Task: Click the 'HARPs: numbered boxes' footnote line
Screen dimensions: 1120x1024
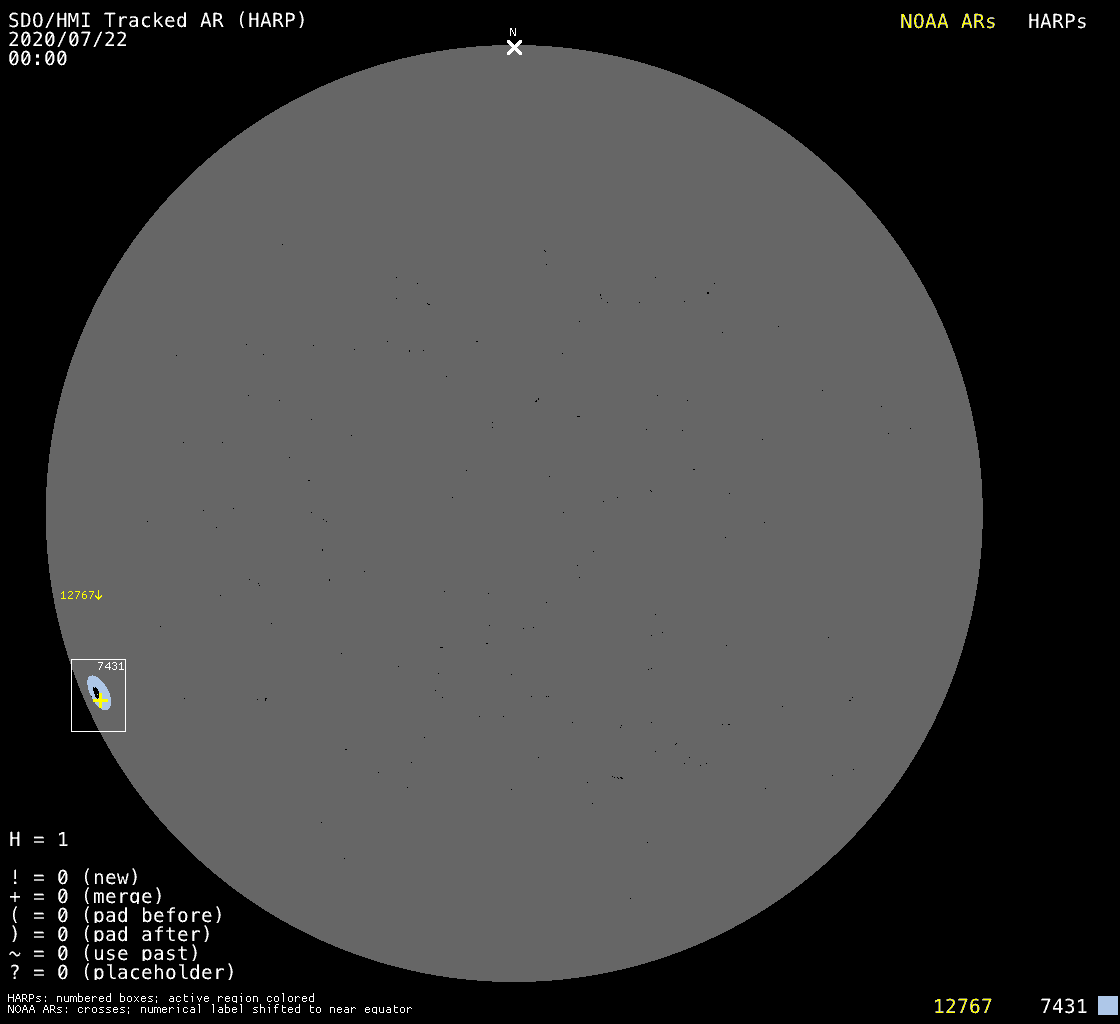Action: [161, 998]
